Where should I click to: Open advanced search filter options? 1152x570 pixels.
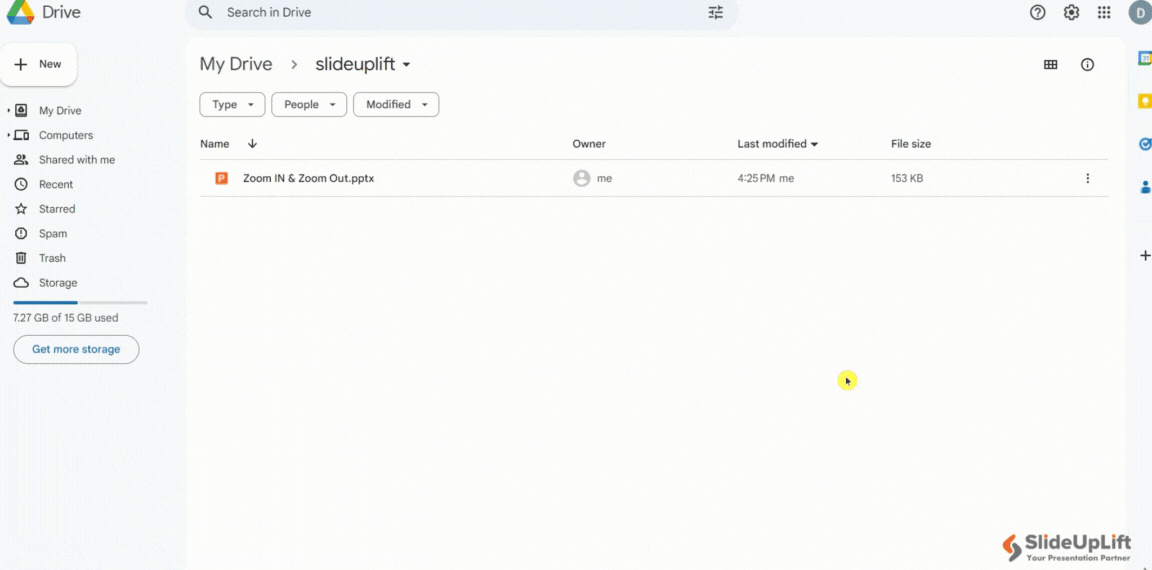pyautogui.click(x=716, y=12)
